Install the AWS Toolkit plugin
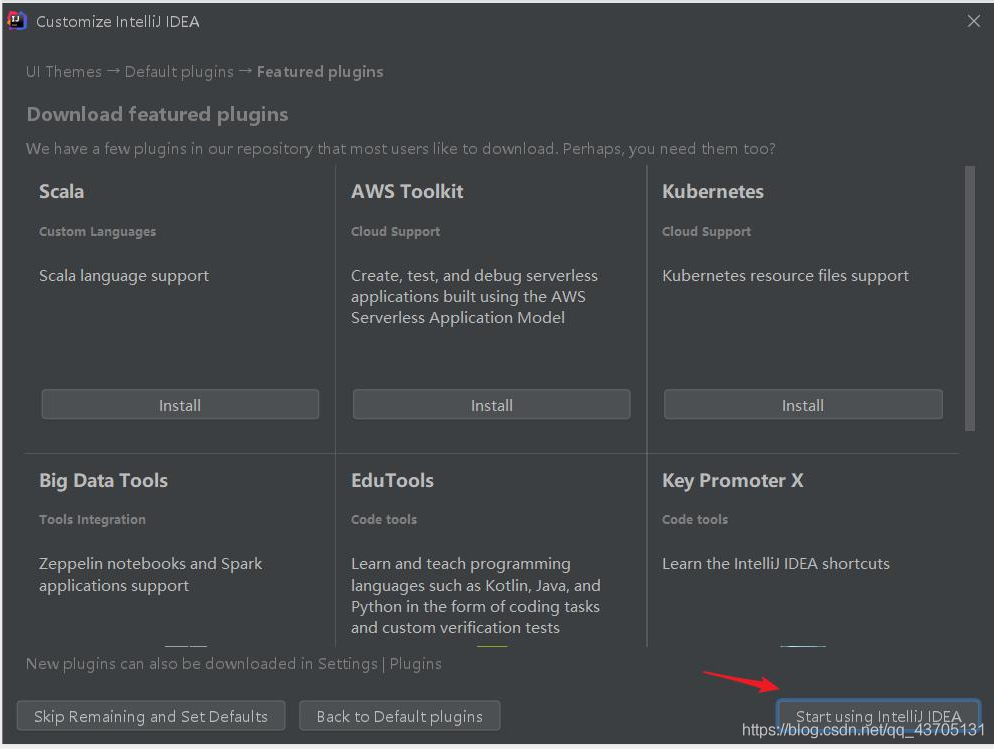This screenshot has width=994, height=749. [x=492, y=405]
